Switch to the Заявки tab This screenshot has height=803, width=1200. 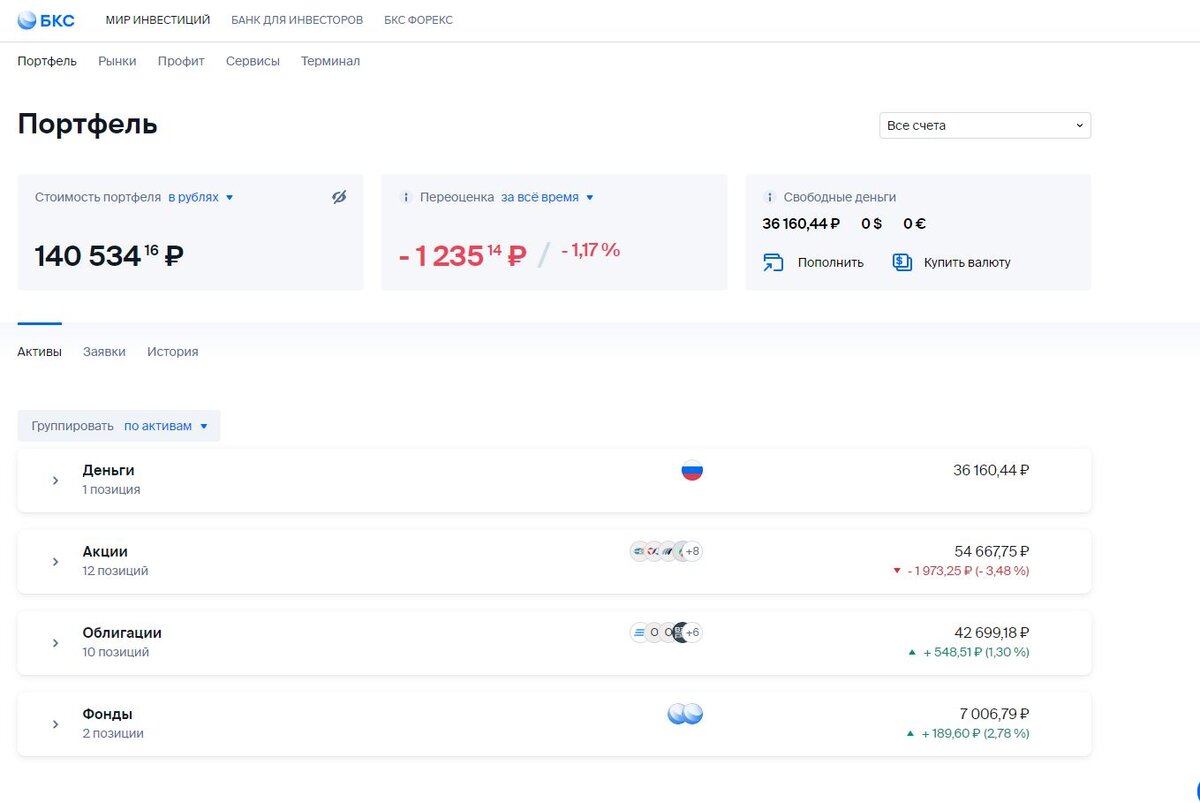[x=104, y=352]
